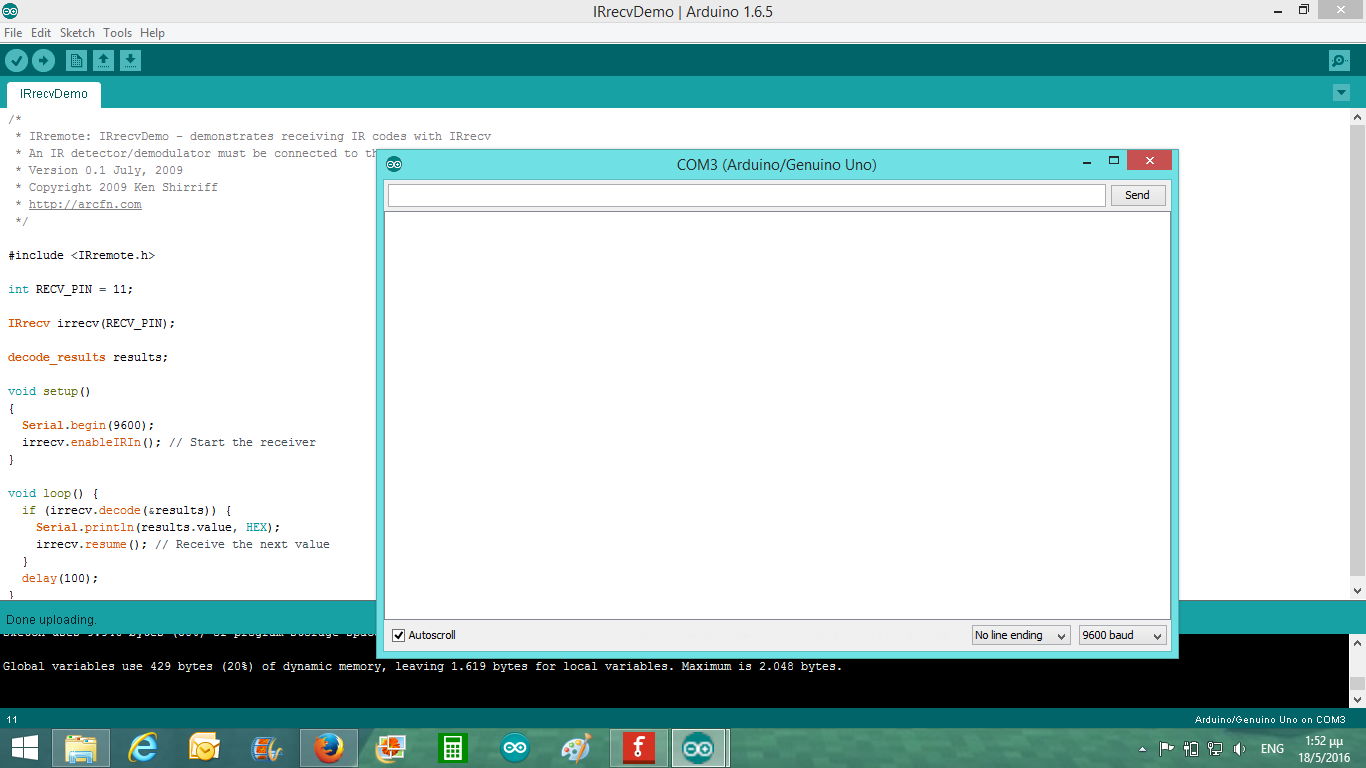The height and width of the screenshot is (768, 1366).
Task: Open the Tools menu
Action: (x=118, y=33)
